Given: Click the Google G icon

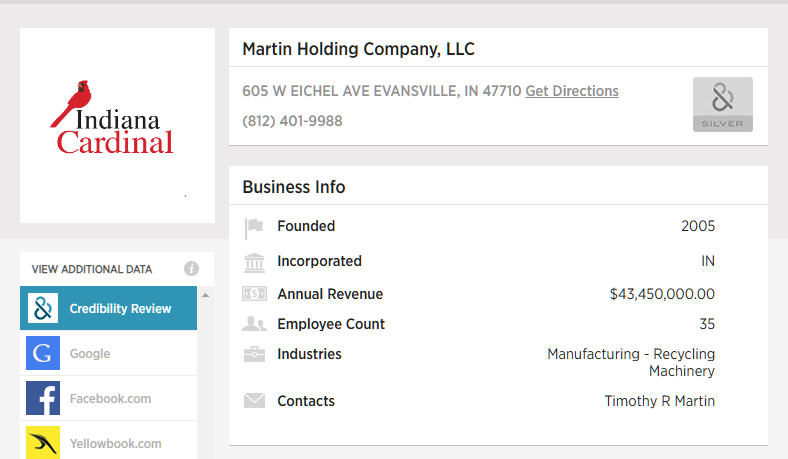Looking at the screenshot, I should (x=43, y=354).
